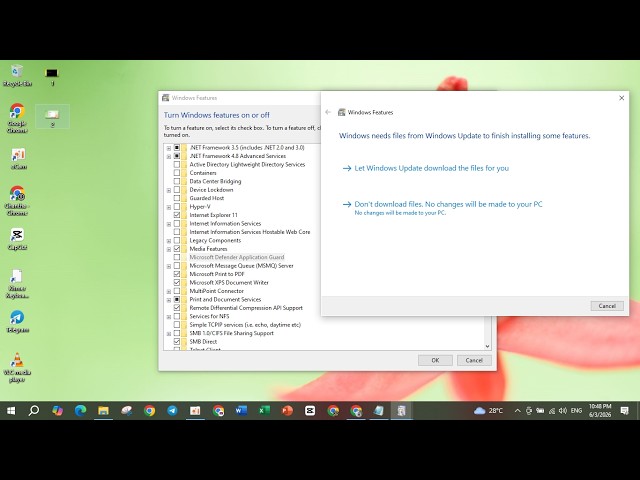Viewport: 640px width, 480px height.
Task: Uncheck Microsoft Print to PDF
Action: click(x=177, y=274)
